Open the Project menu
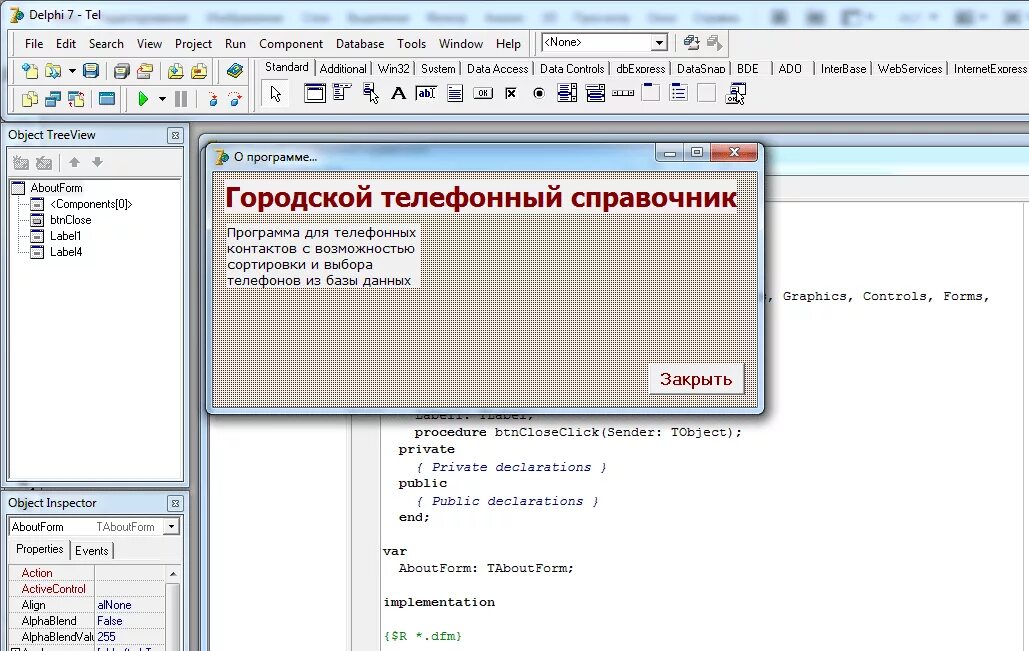 tap(193, 43)
